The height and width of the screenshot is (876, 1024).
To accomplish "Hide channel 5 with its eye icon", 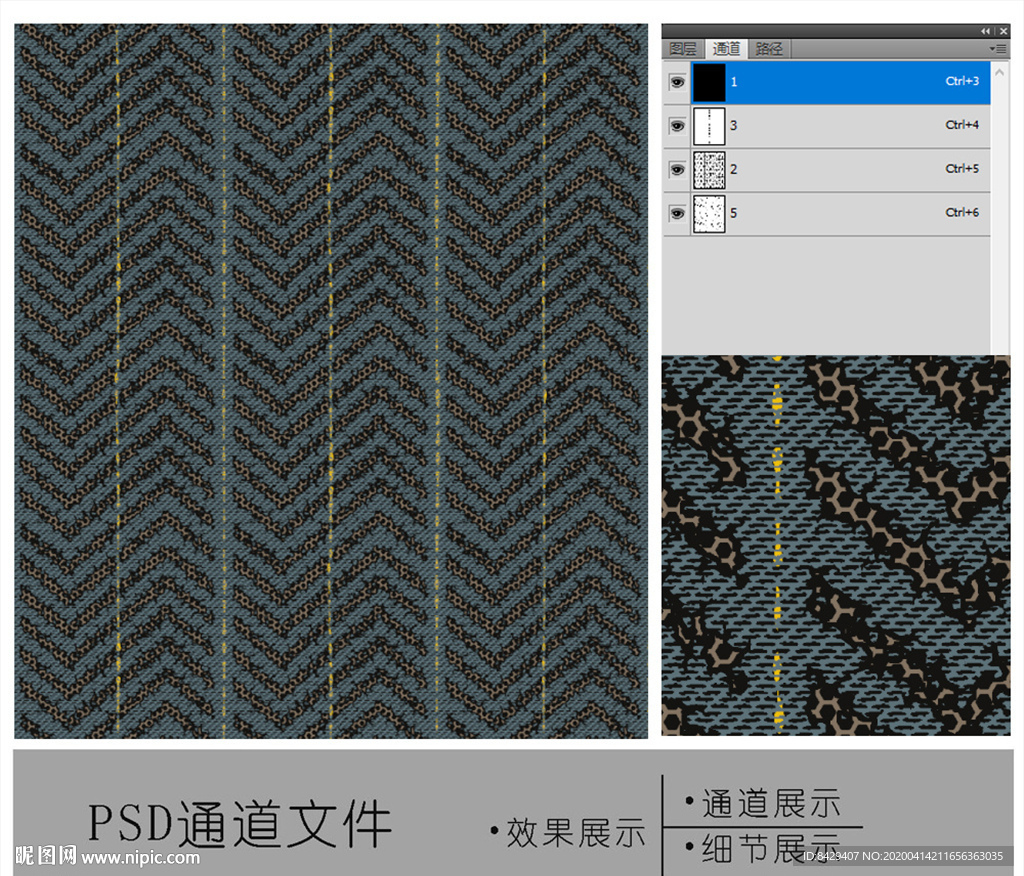I will point(677,214).
